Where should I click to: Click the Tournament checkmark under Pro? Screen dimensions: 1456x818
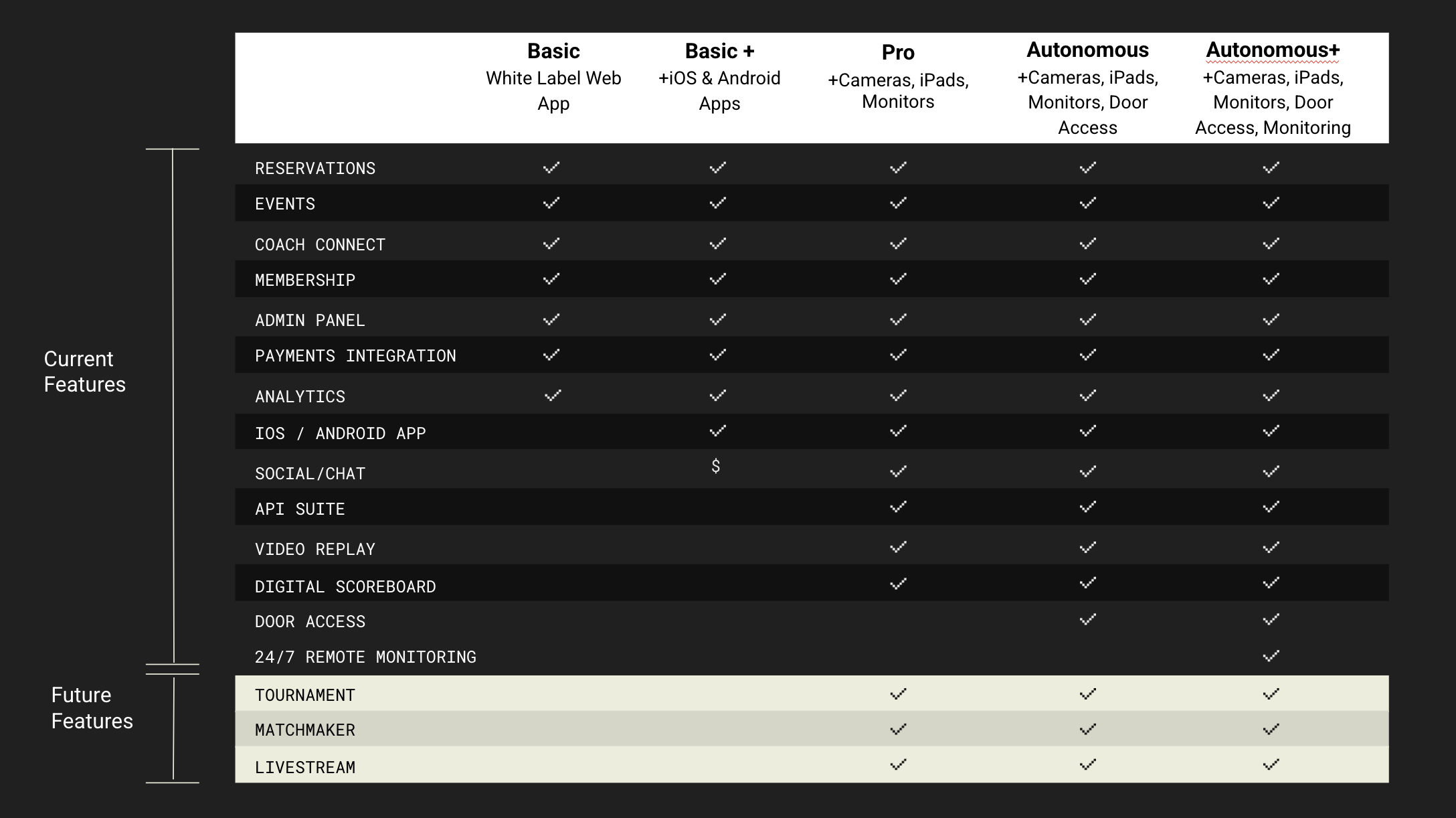pyautogui.click(x=898, y=694)
